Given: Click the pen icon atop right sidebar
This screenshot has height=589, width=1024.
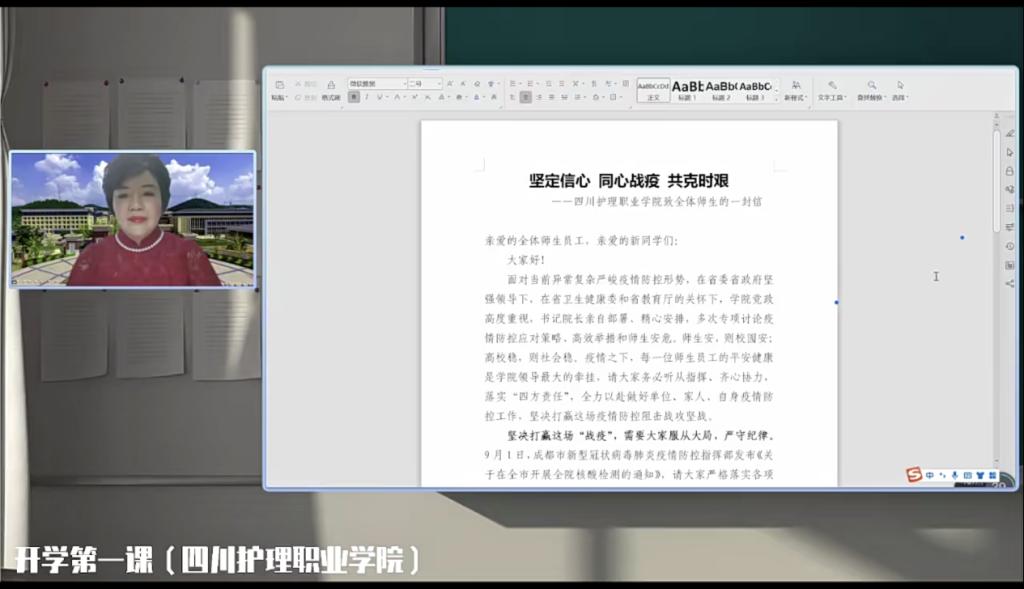Looking at the screenshot, I should pos(1009,132).
